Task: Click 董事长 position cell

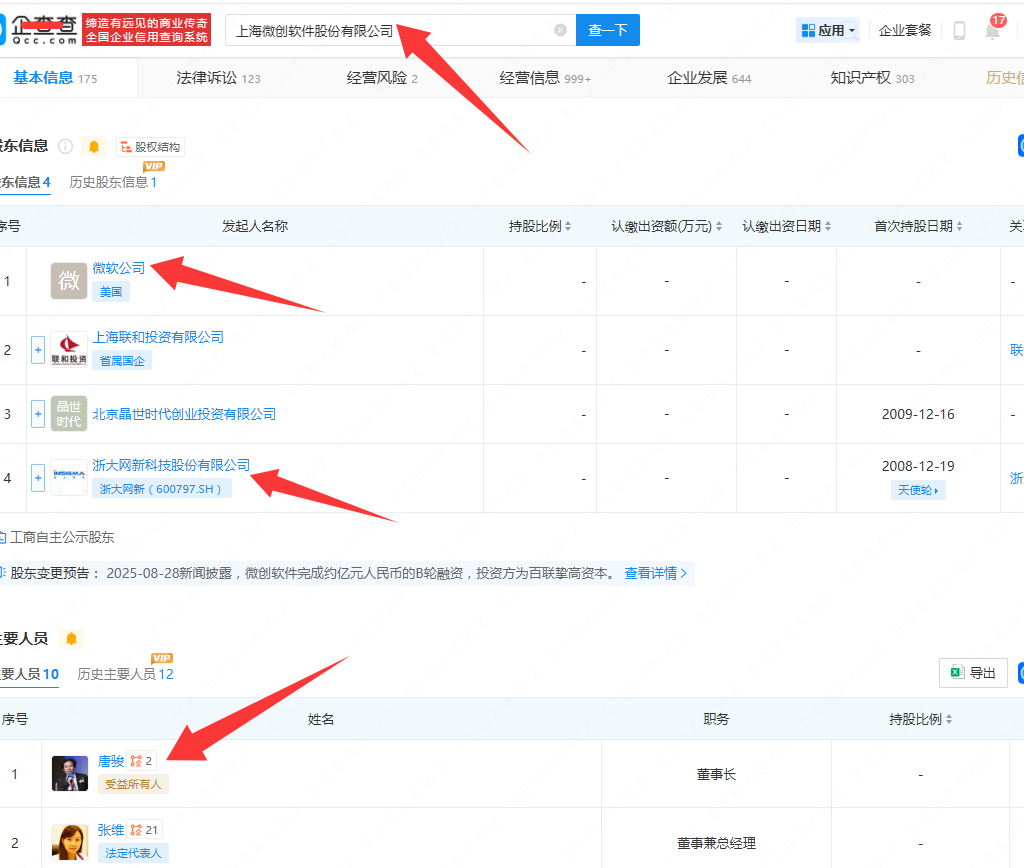Action: pyautogui.click(x=716, y=774)
